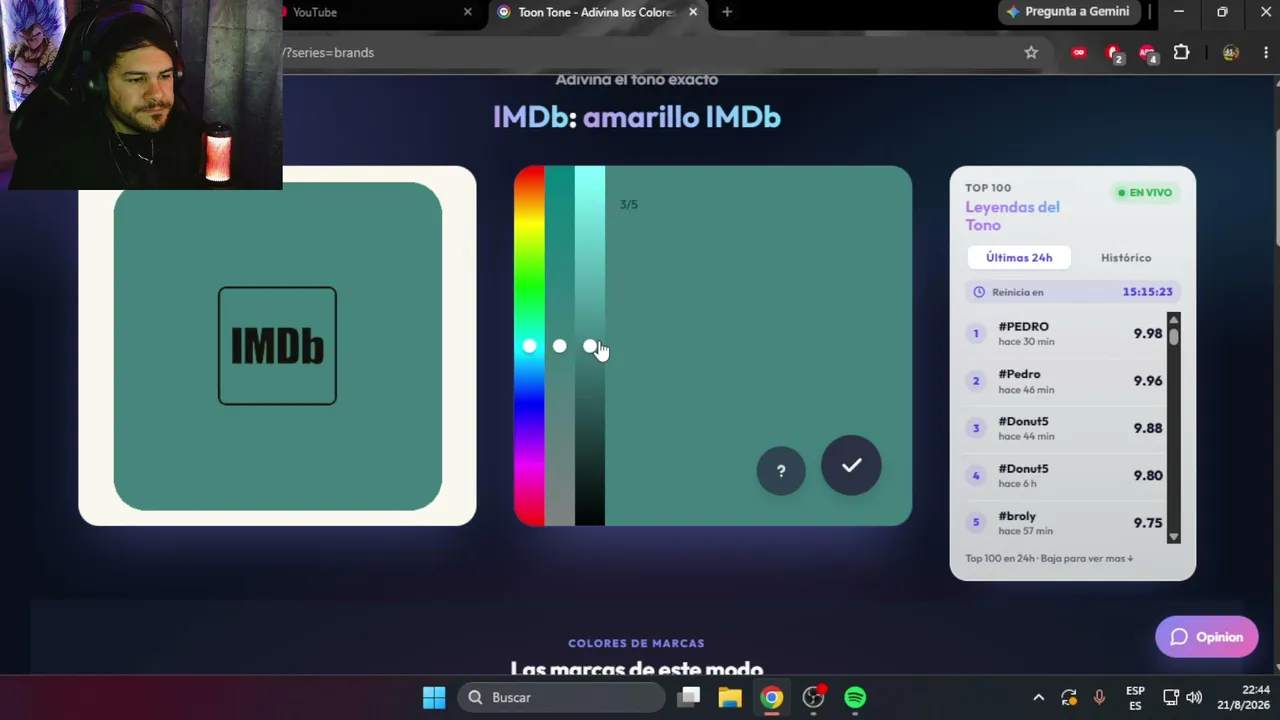Viewport: 1280px width, 720px height.
Task: Open the red extension showing badge 4
Action: [1148, 53]
